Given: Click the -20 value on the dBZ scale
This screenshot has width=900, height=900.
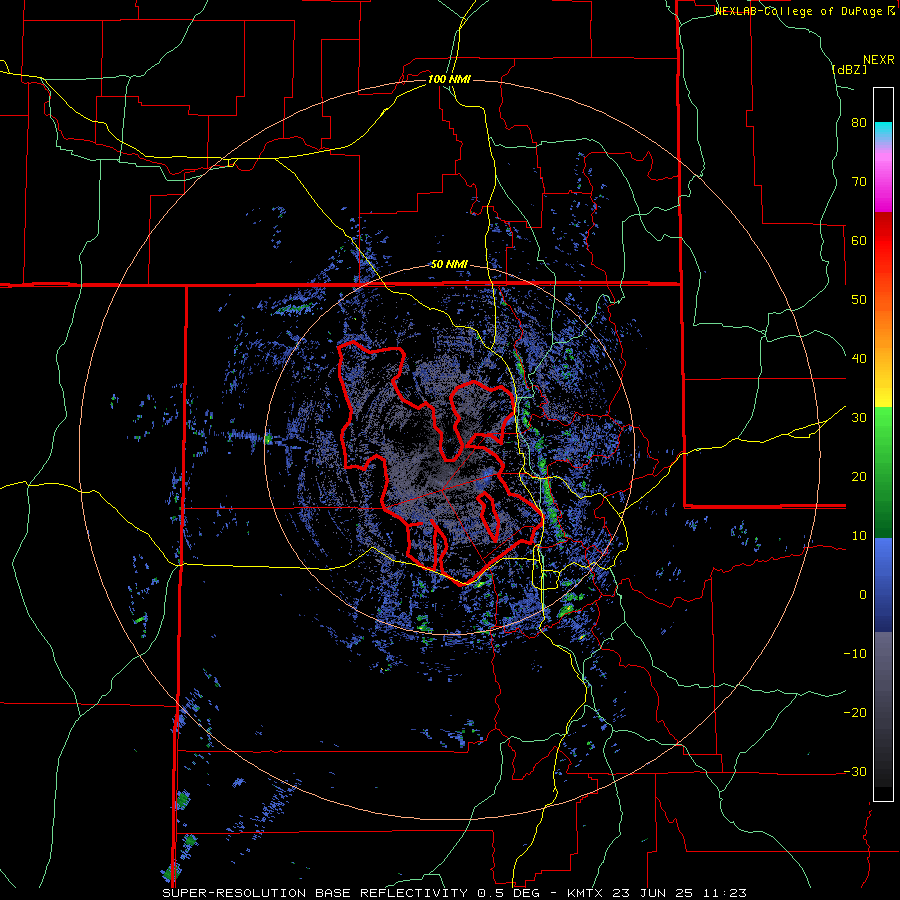Looking at the screenshot, I should (x=855, y=712).
